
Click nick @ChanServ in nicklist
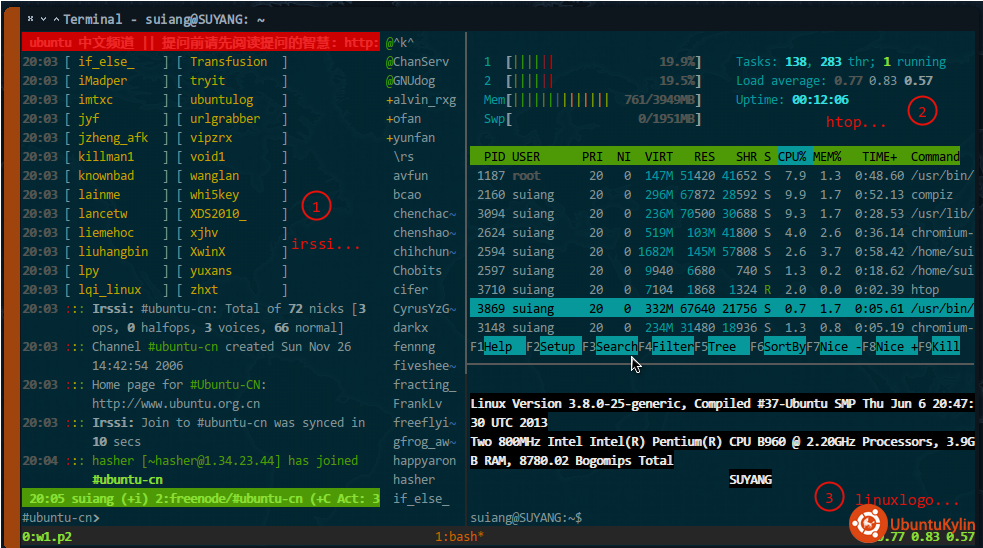tap(418, 62)
